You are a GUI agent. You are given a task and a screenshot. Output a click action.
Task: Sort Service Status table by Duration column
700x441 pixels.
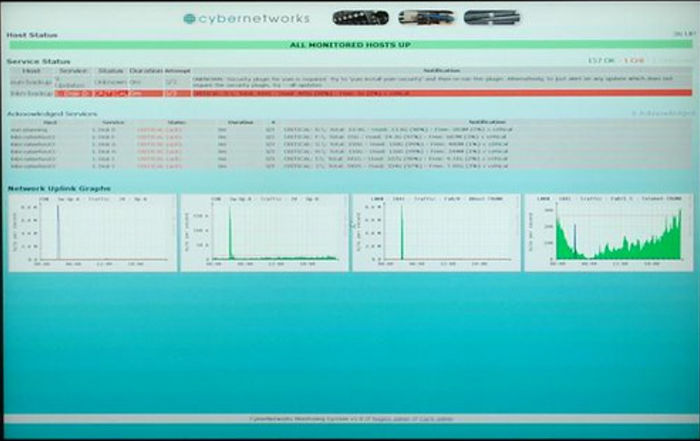pyautogui.click(x=143, y=71)
